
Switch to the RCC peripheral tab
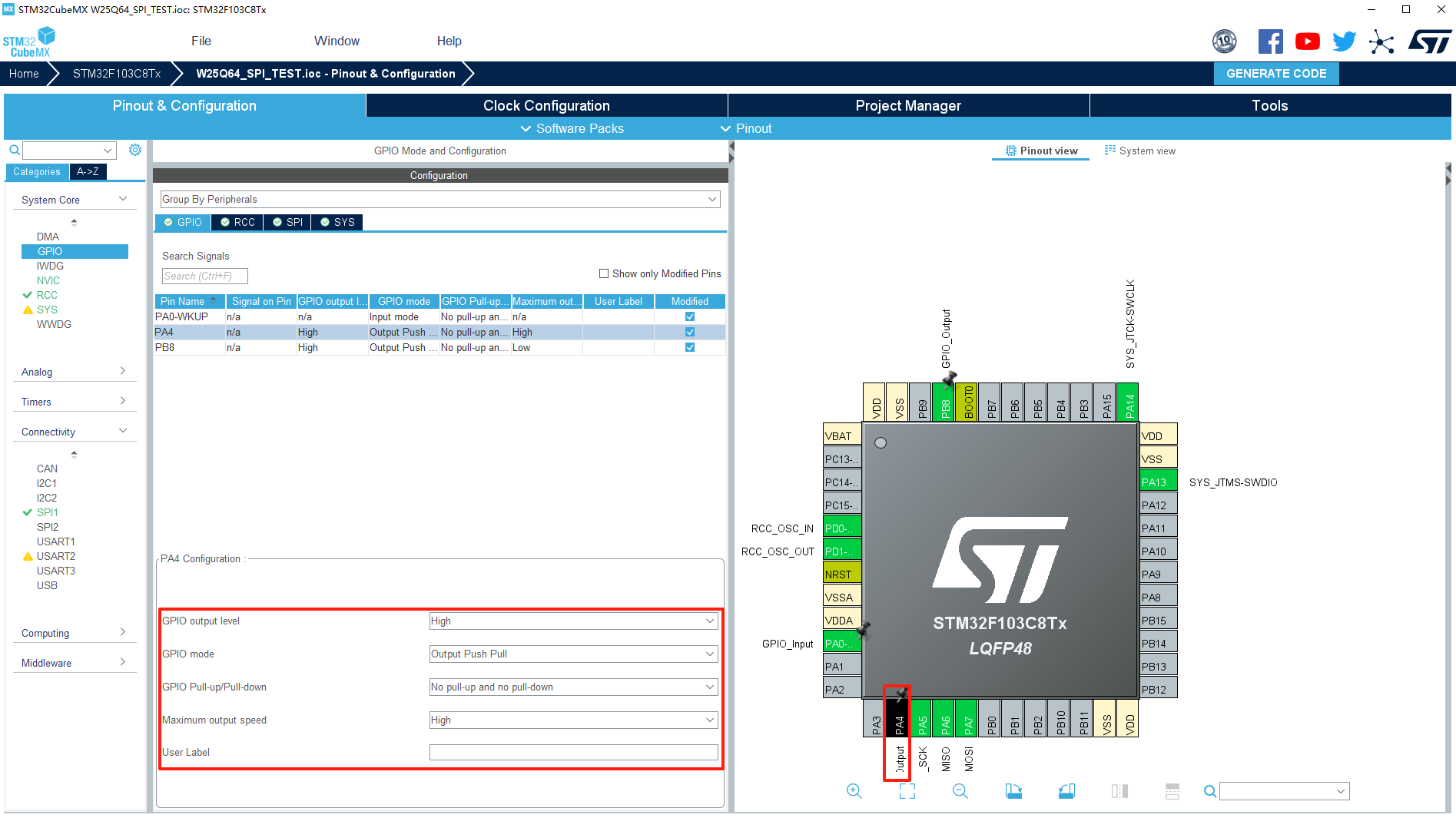tap(237, 222)
